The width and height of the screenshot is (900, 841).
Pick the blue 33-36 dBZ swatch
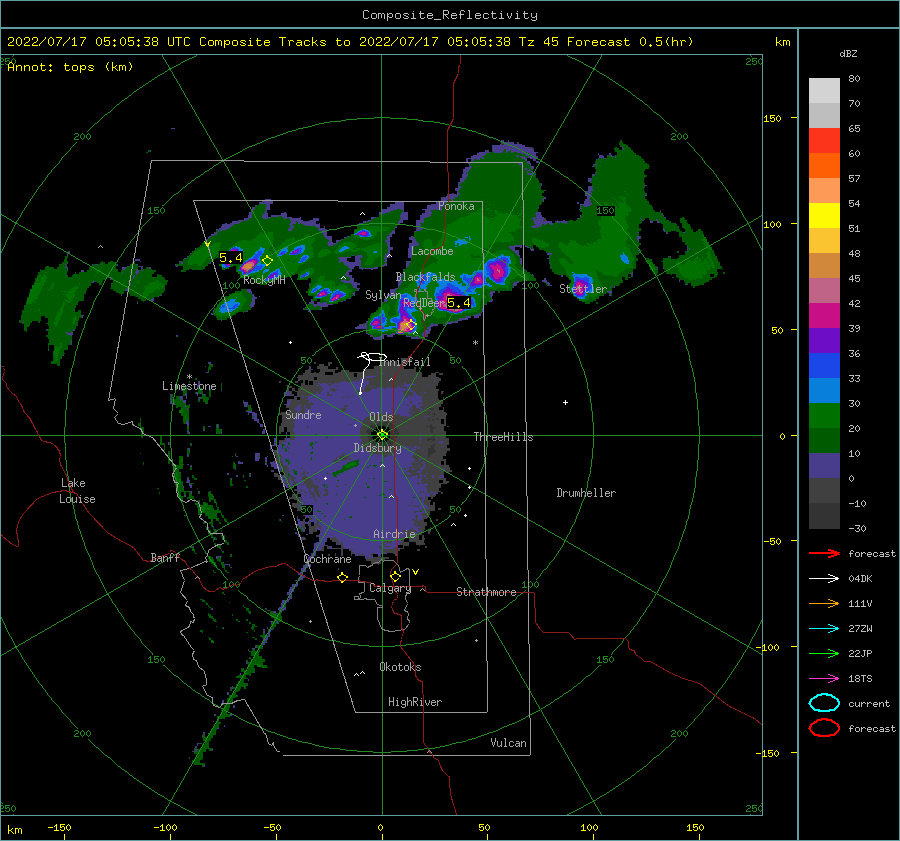point(824,365)
